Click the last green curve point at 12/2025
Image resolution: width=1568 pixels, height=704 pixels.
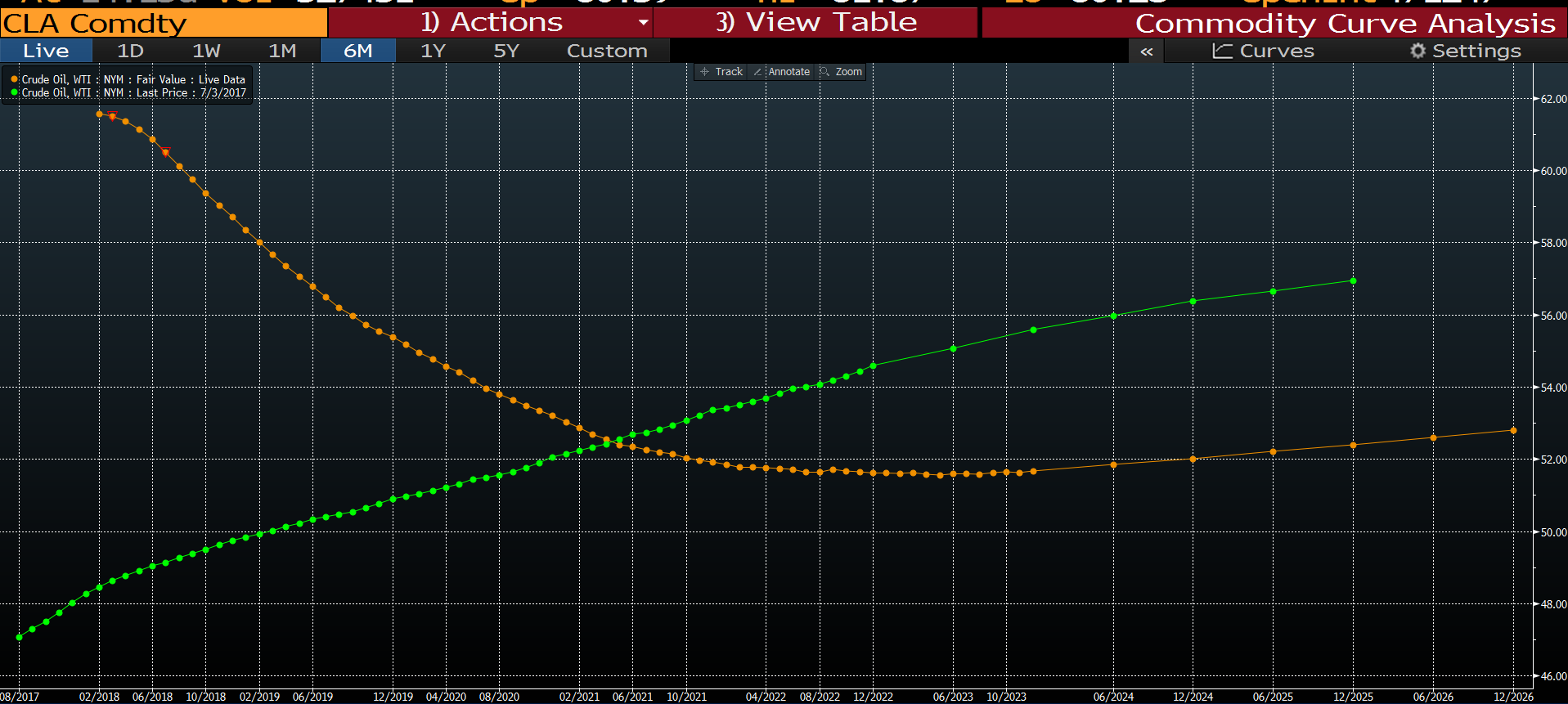(1353, 280)
